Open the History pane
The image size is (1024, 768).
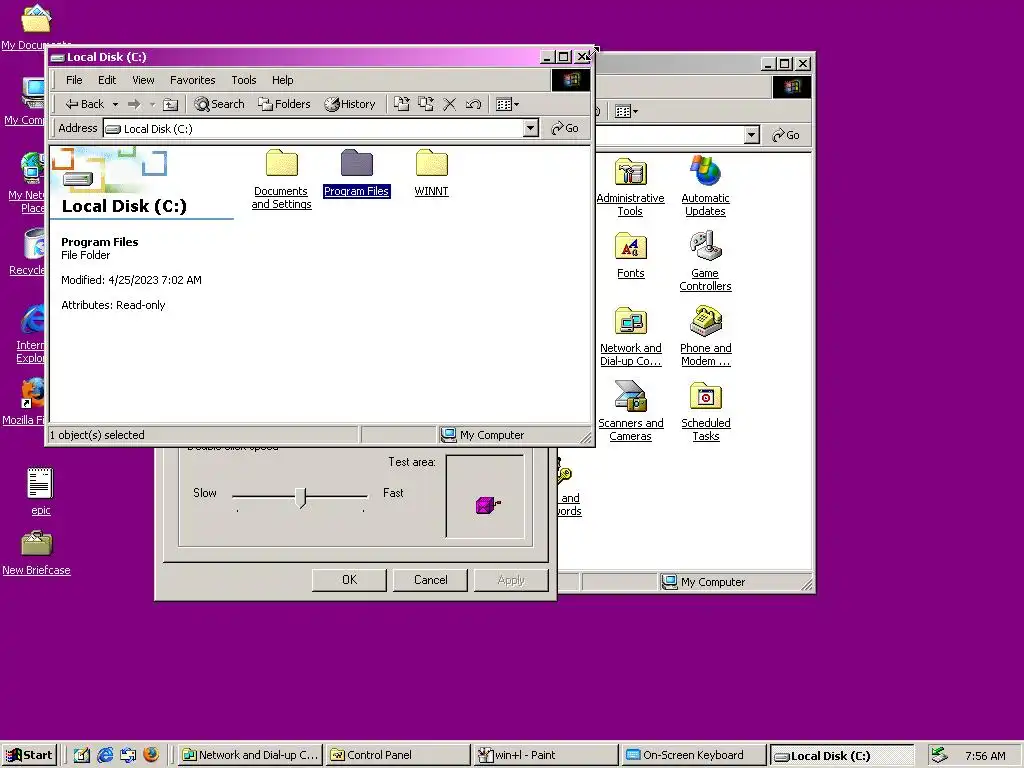(350, 104)
